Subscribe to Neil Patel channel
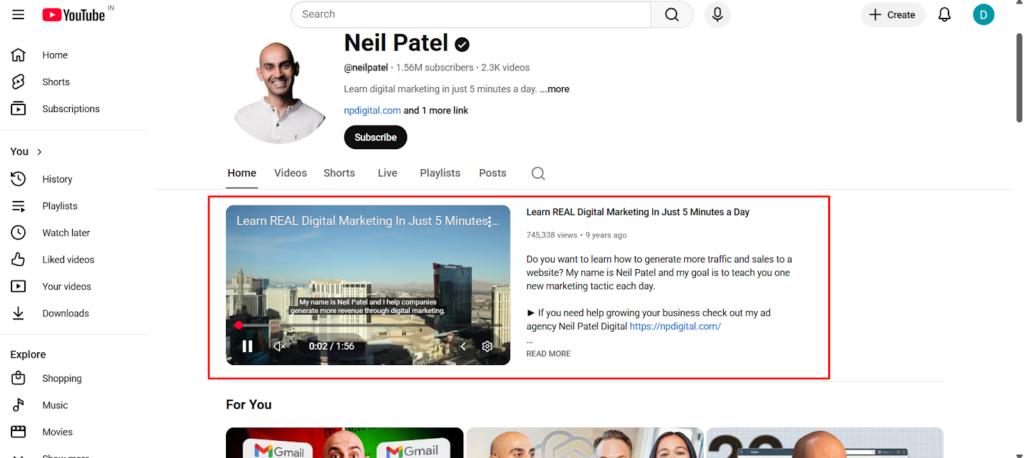The image size is (1024, 458). tap(376, 137)
